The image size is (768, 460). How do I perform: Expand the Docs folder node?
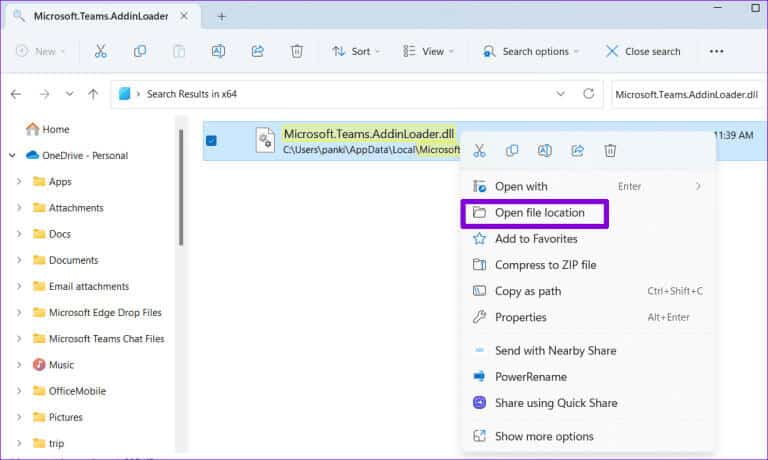pyautogui.click(x=19, y=234)
